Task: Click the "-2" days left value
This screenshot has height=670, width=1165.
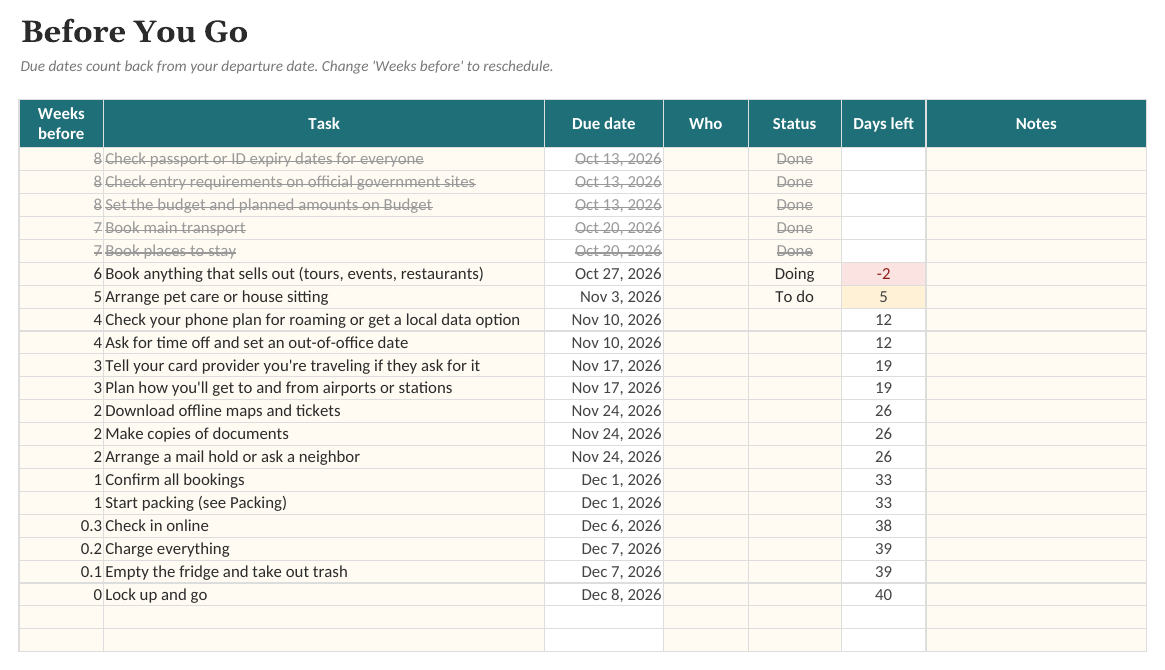Action: (883, 274)
